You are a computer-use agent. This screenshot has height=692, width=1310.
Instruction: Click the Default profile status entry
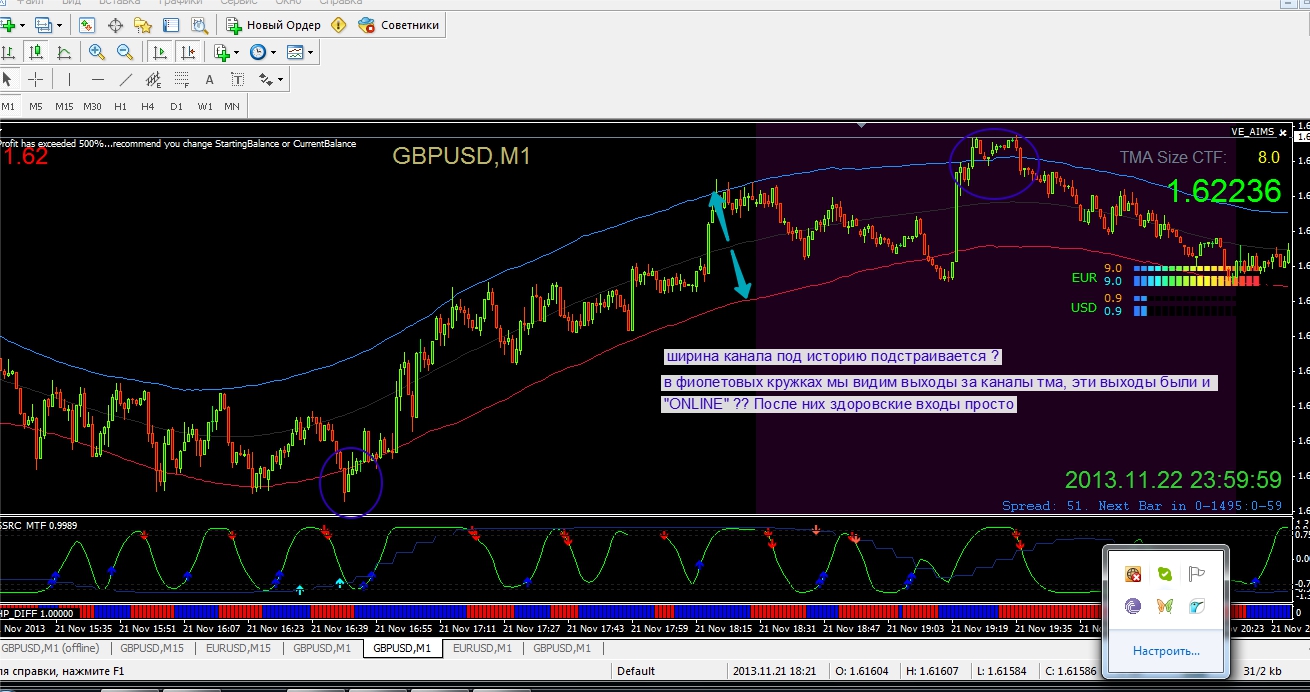coord(636,671)
